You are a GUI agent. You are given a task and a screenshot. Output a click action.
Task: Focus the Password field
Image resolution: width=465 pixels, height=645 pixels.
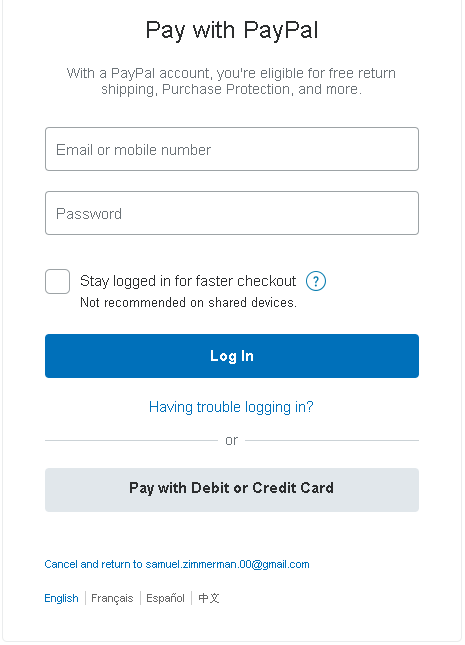coord(232,213)
